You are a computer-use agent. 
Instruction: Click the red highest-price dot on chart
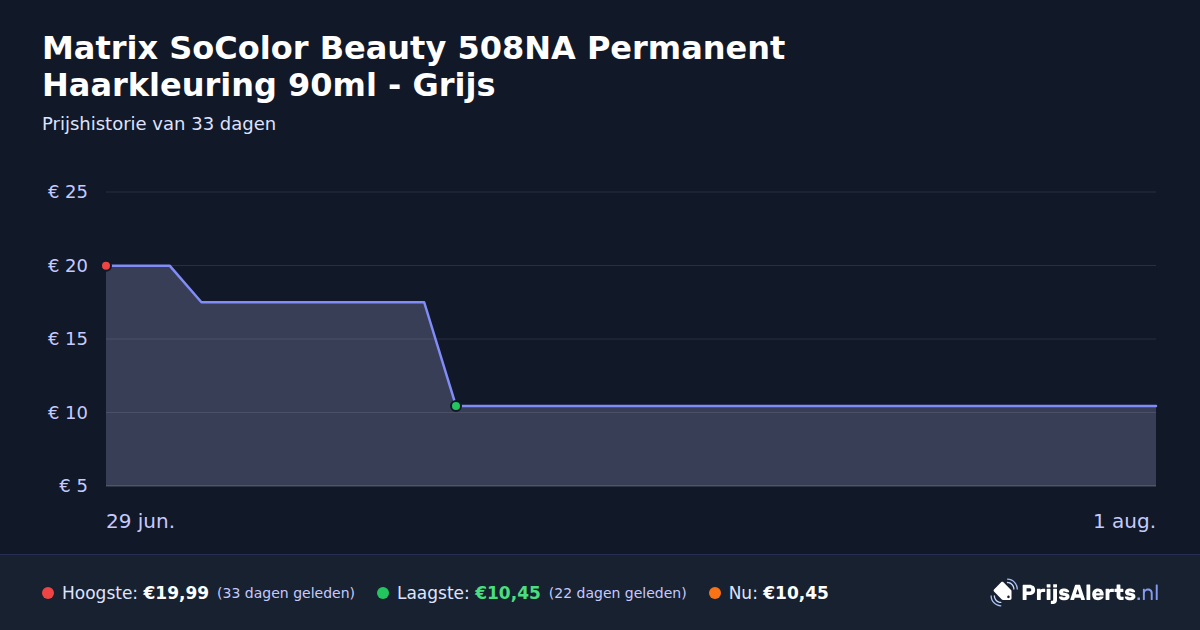tap(106, 266)
